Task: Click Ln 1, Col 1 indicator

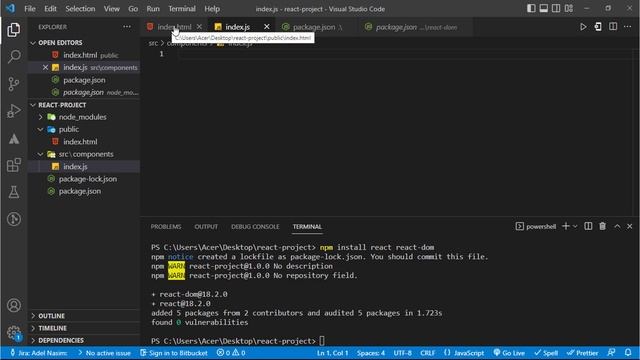Action: coord(332,353)
